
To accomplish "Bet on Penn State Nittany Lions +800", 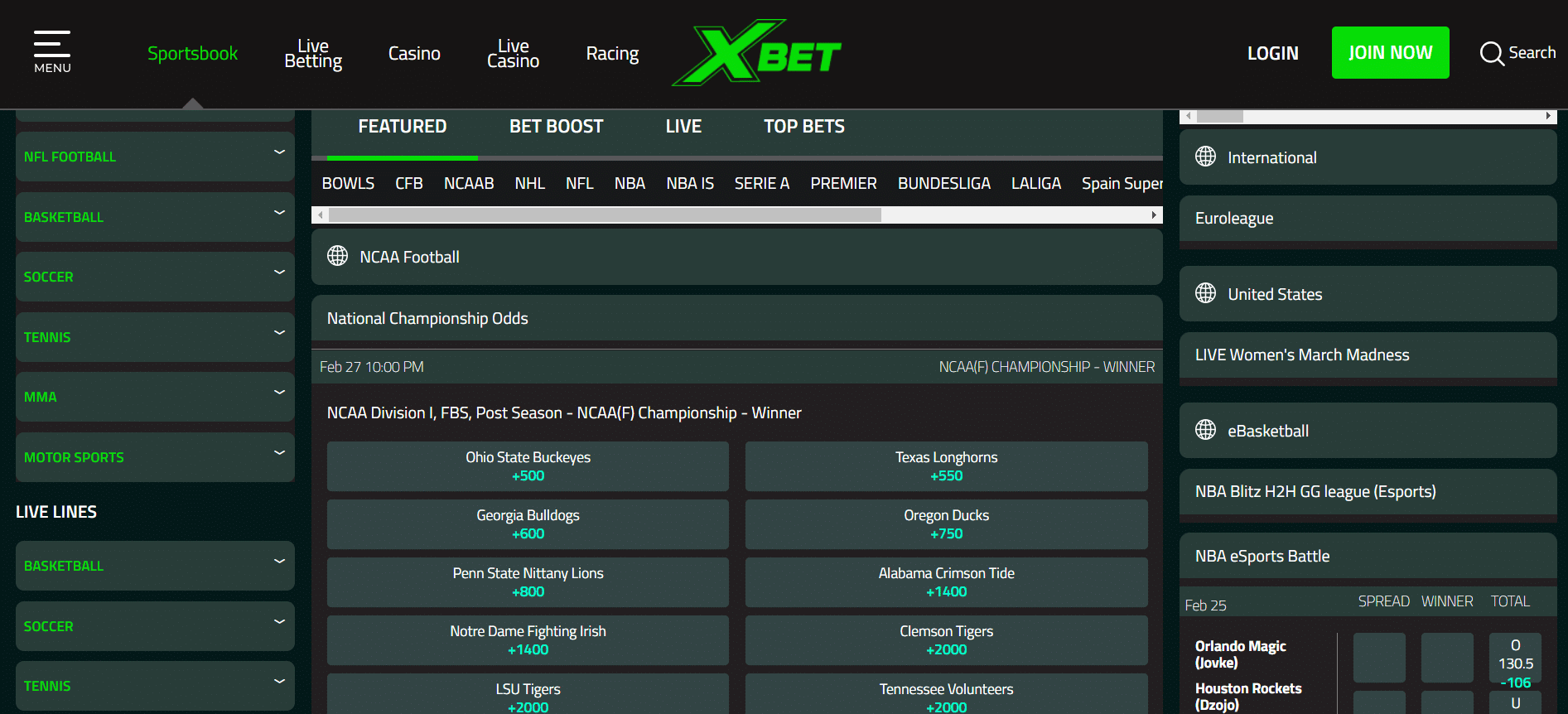I will (x=528, y=581).
